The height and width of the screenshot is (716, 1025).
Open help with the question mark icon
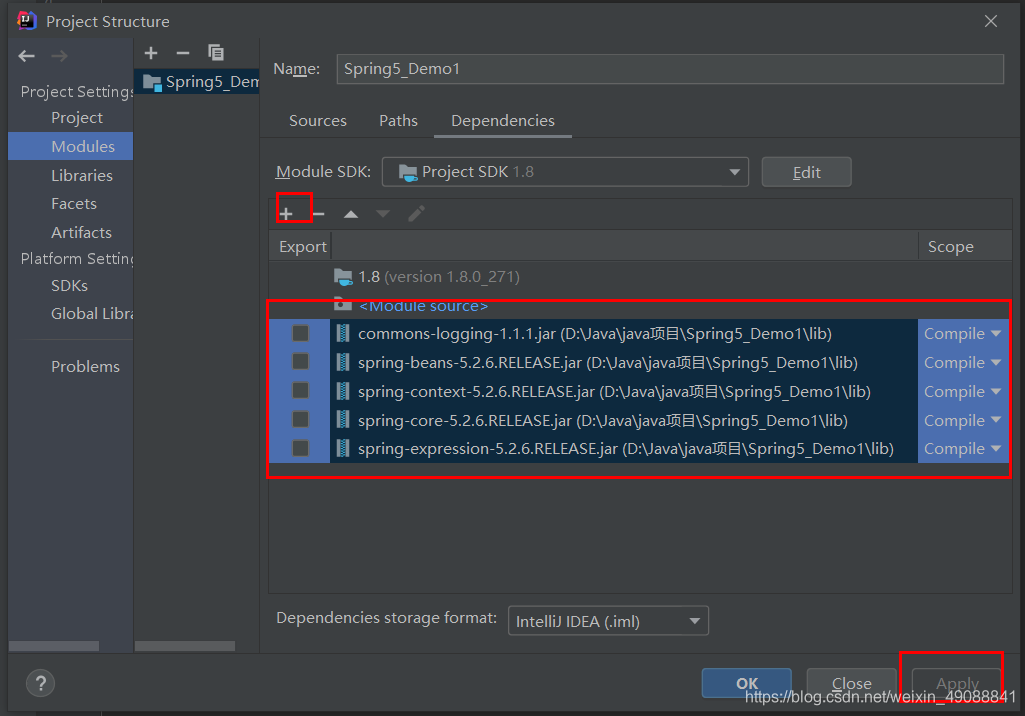(41, 683)
